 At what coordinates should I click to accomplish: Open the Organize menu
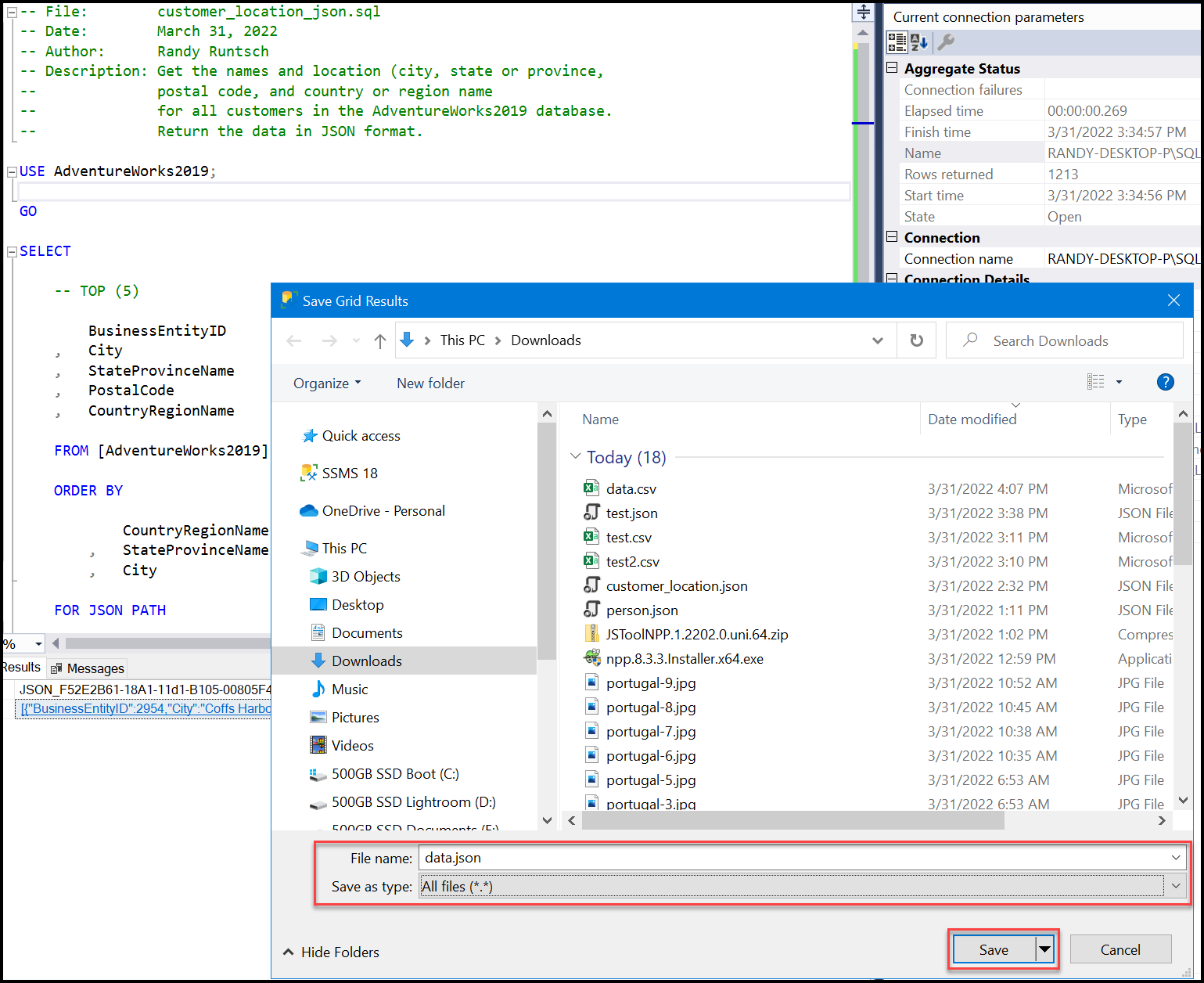tap(326, 383)
